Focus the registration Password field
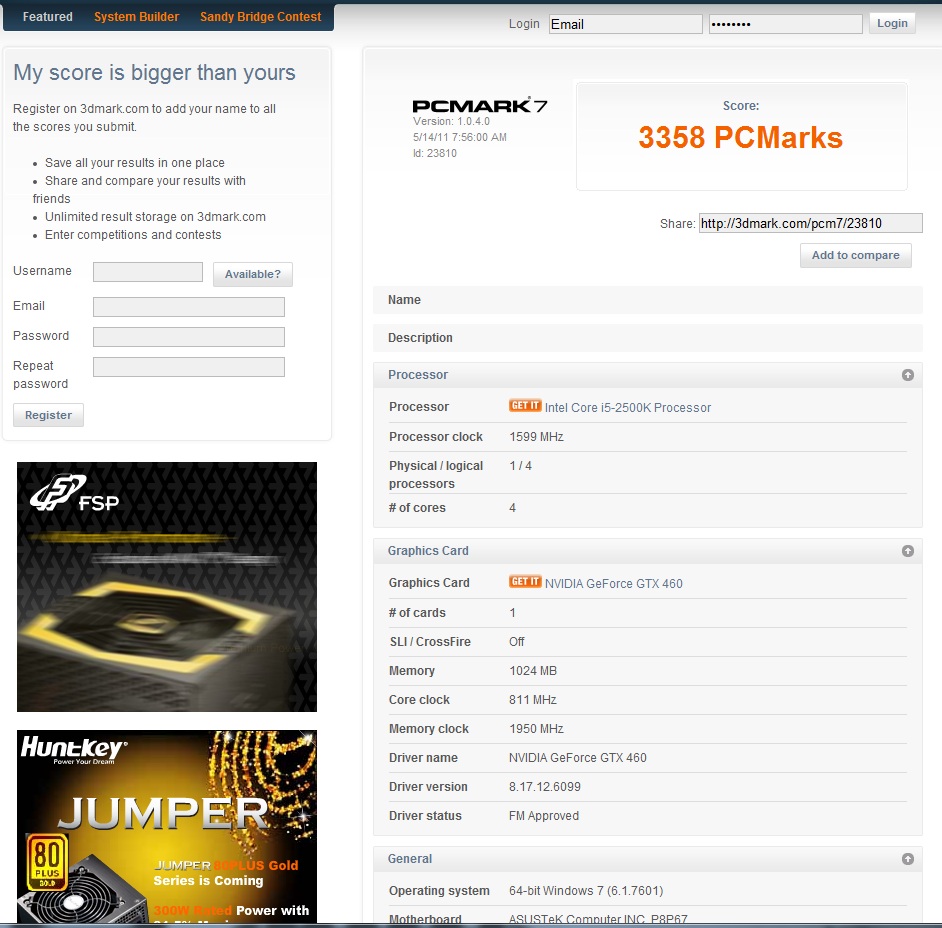Screen dimensions: 942x928 coord(189,337)
